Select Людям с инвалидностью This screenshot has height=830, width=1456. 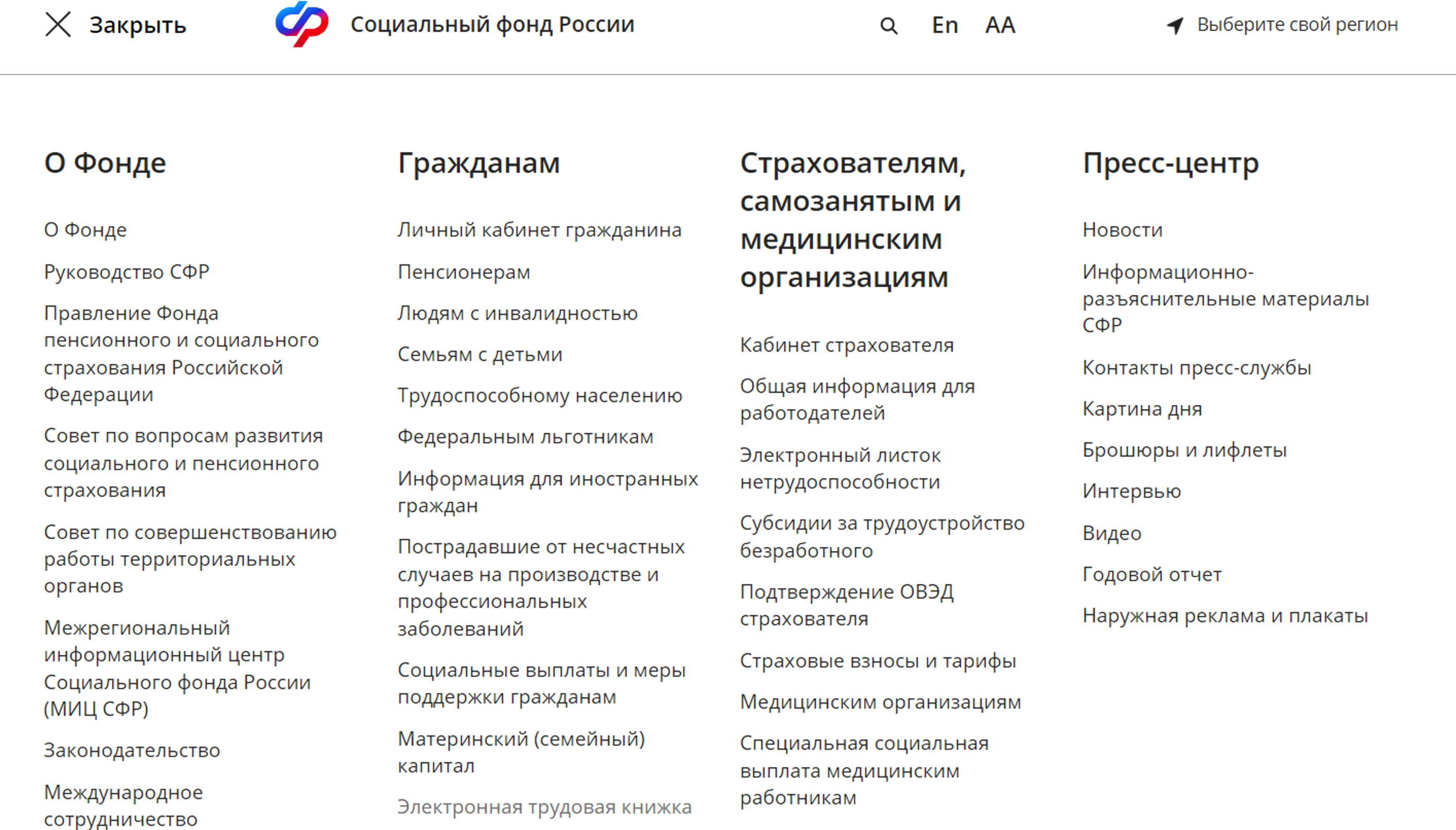pyautogui.click(x=518, y=313)
